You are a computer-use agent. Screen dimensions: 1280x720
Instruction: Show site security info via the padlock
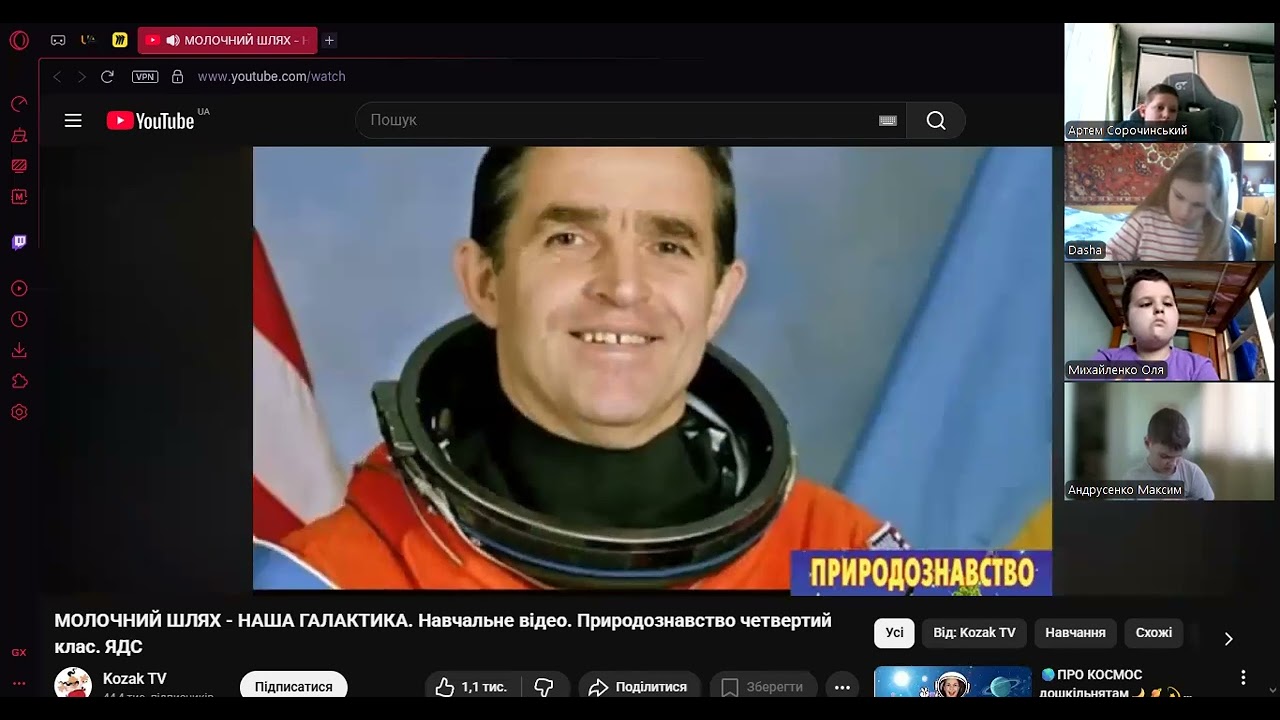tap(178, 76)
